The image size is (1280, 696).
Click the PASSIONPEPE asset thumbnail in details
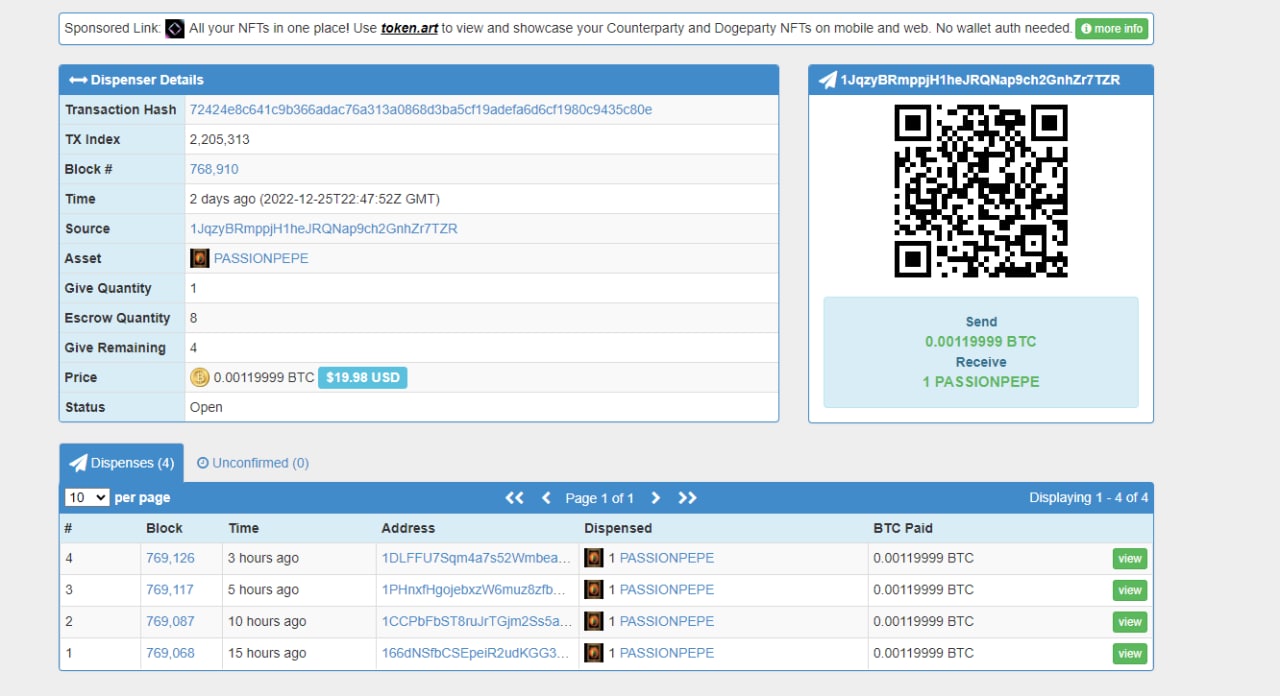click(200, 258)
